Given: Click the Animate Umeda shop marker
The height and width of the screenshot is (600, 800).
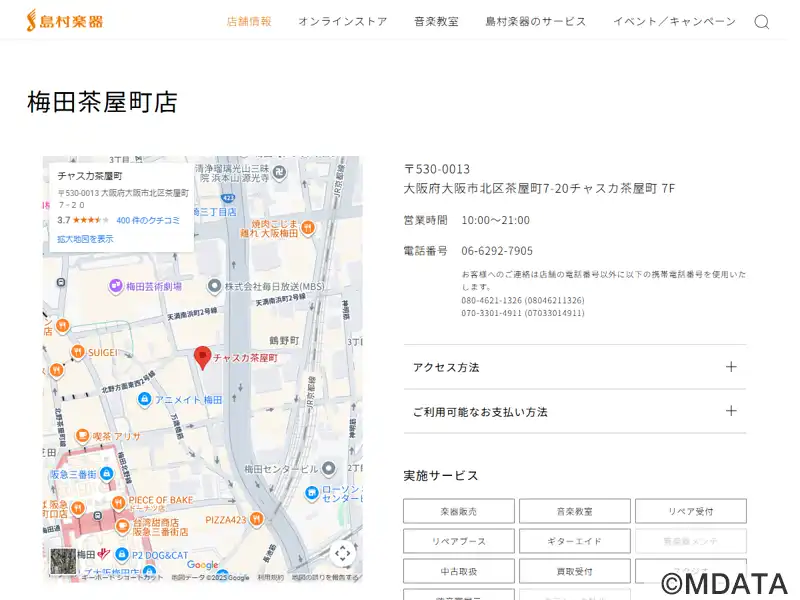Looking at the screenshot, I should 144,399.
